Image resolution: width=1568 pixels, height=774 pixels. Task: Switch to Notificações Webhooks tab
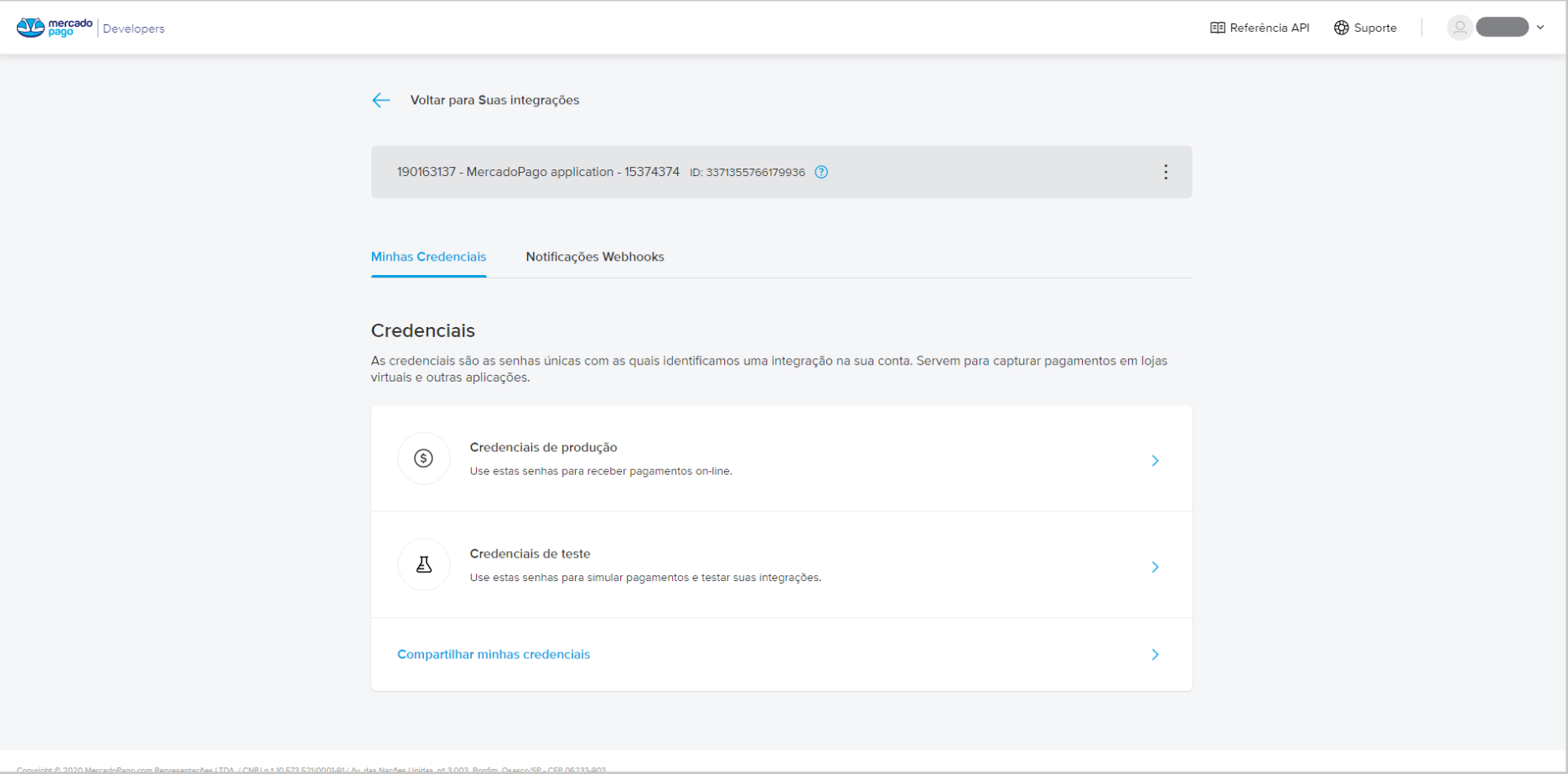tap(595, 257)
